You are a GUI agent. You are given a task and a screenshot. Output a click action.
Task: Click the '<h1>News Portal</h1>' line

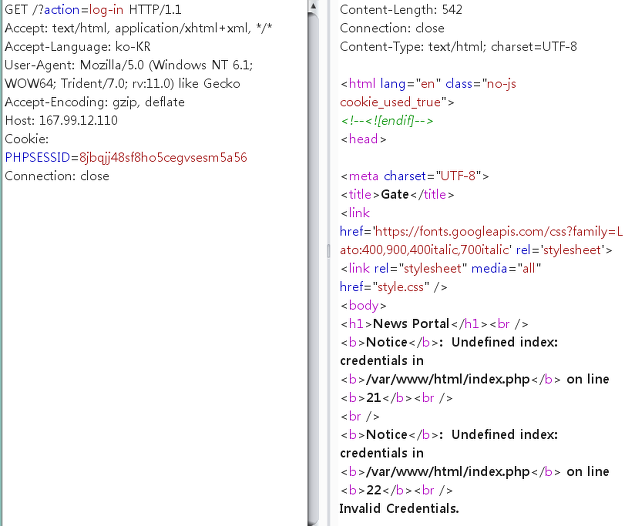[x=434, y=324]
